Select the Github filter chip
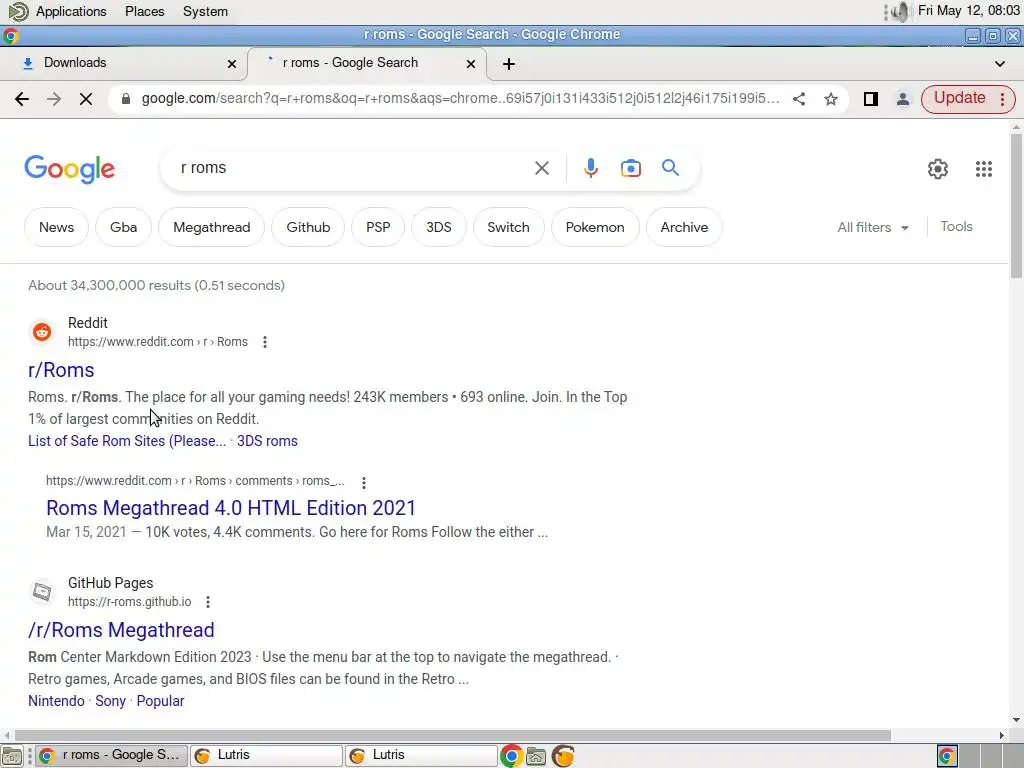 click(x=308, y=227)
